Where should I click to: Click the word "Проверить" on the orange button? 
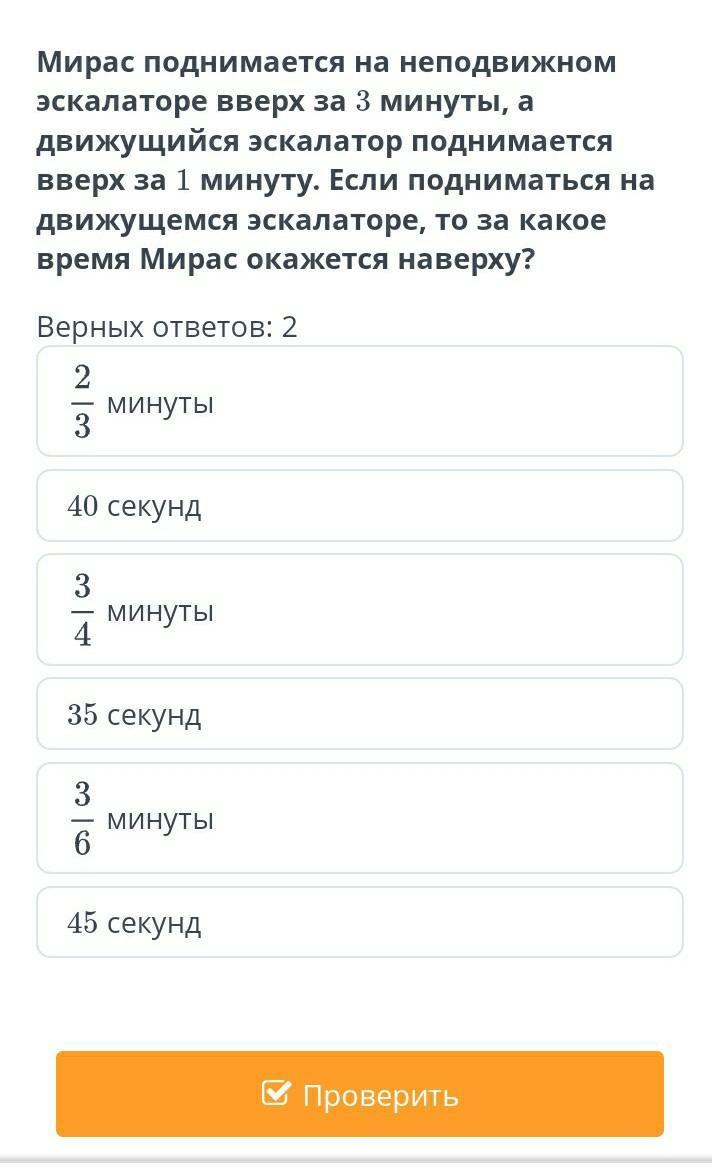coord(380,1097)
